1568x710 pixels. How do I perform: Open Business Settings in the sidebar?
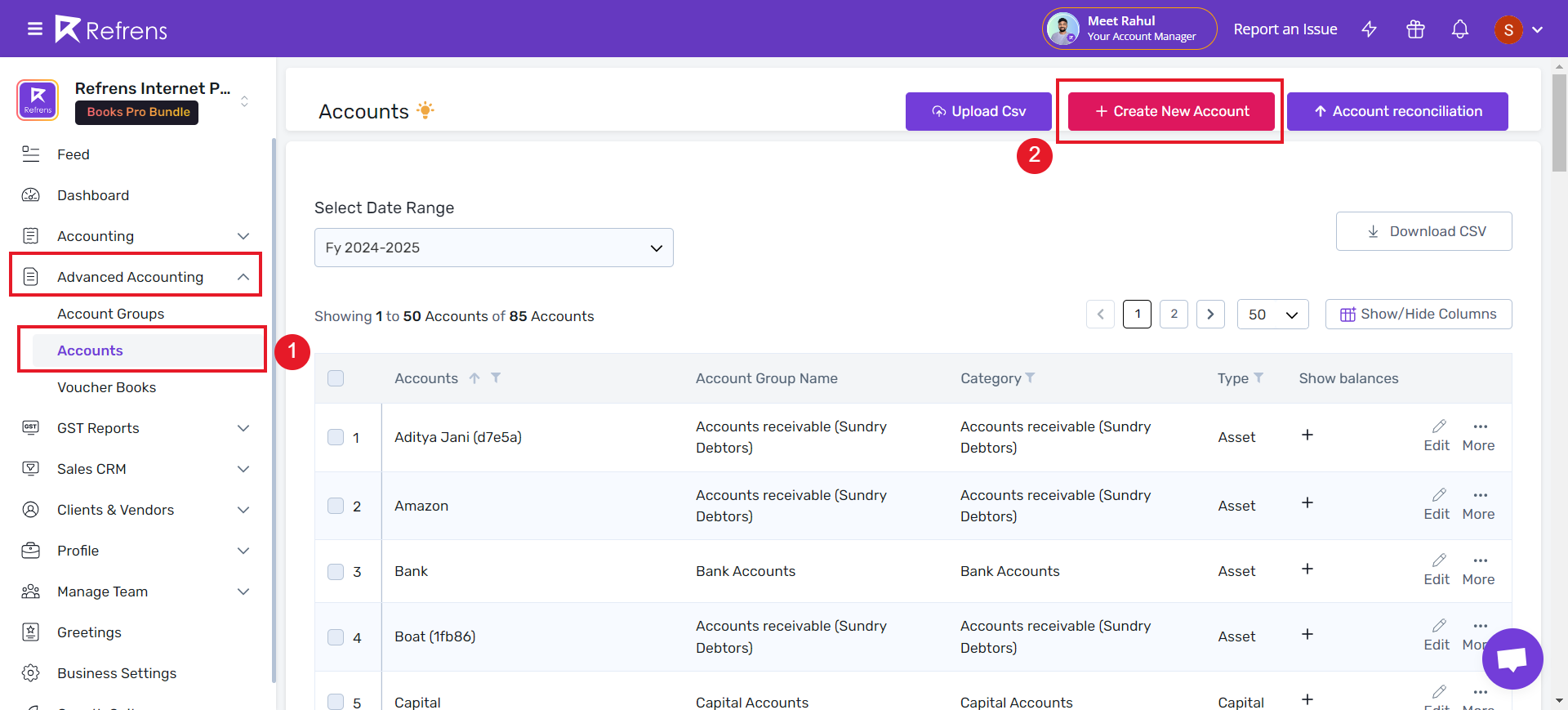(117, 673)
